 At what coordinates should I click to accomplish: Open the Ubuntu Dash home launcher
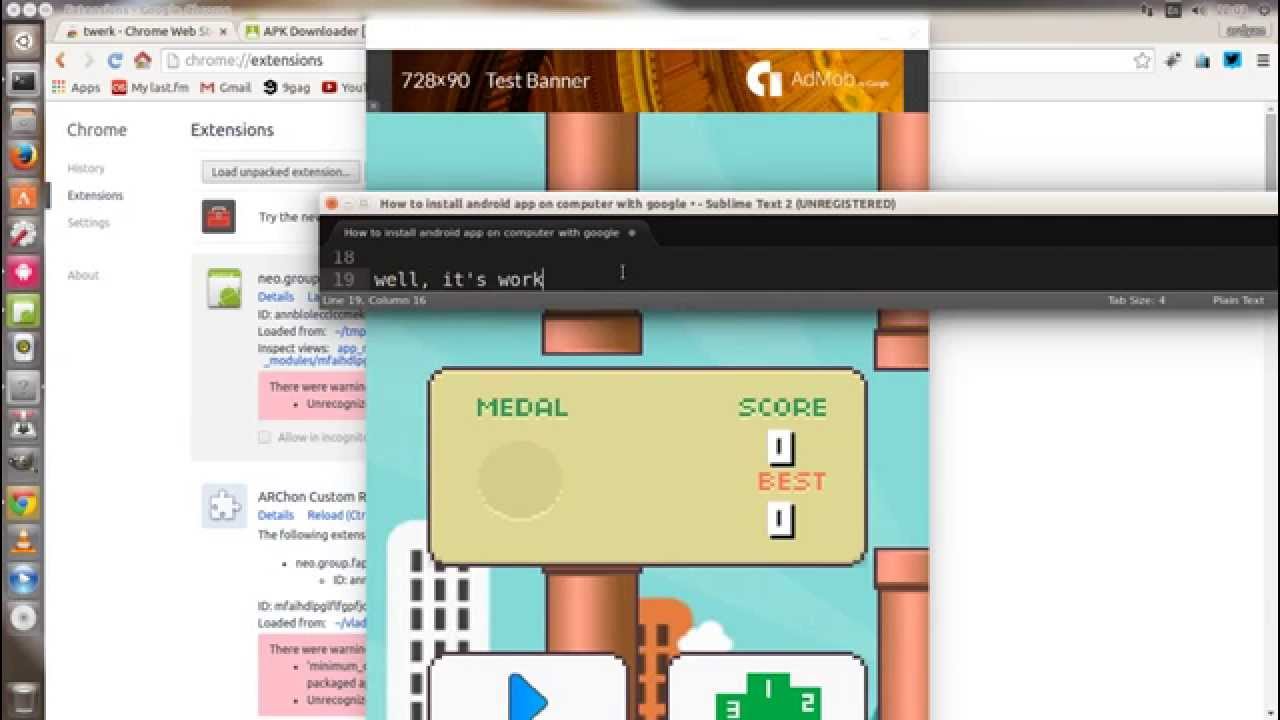tap(24, 42)
